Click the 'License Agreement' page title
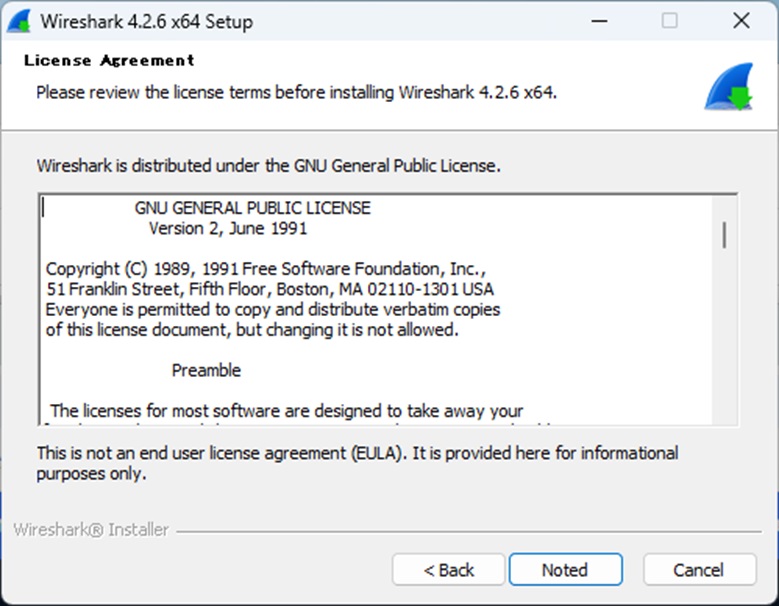The width and height of the screenshot is (779, 606). (109, 61)
